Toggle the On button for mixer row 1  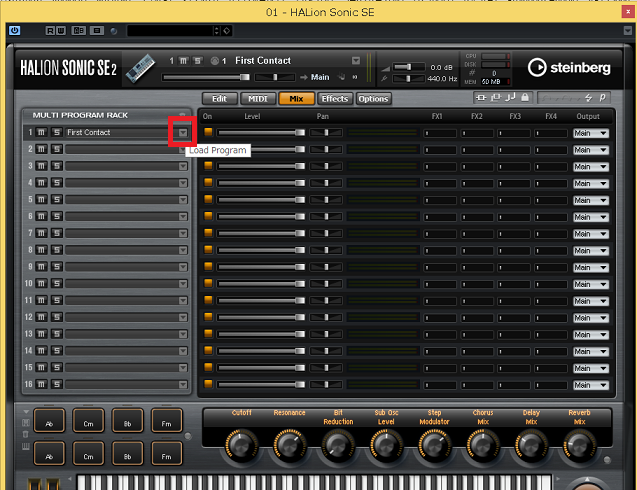coord(208,132)
